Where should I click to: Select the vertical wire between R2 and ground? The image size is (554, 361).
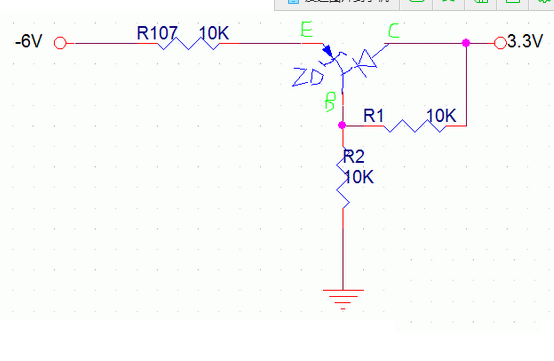click(x=343, y=249)
